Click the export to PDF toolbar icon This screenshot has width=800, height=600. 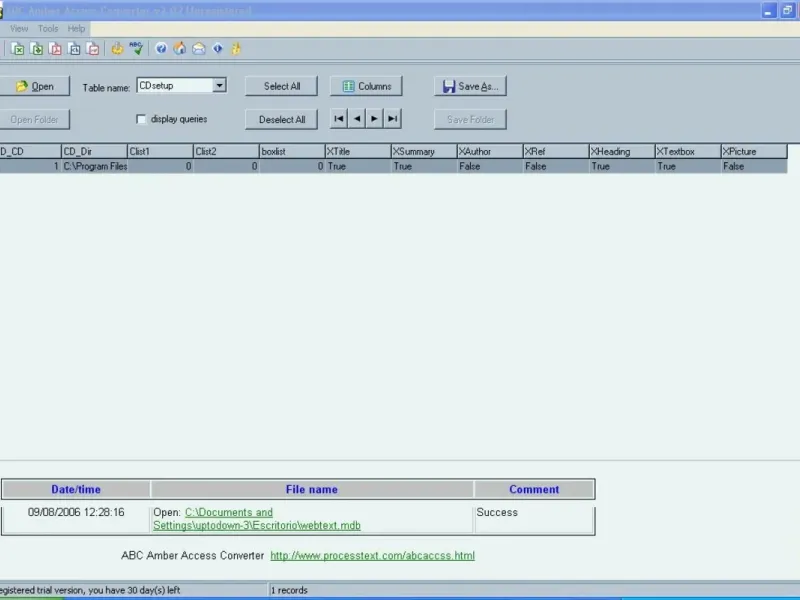(55, 49)
